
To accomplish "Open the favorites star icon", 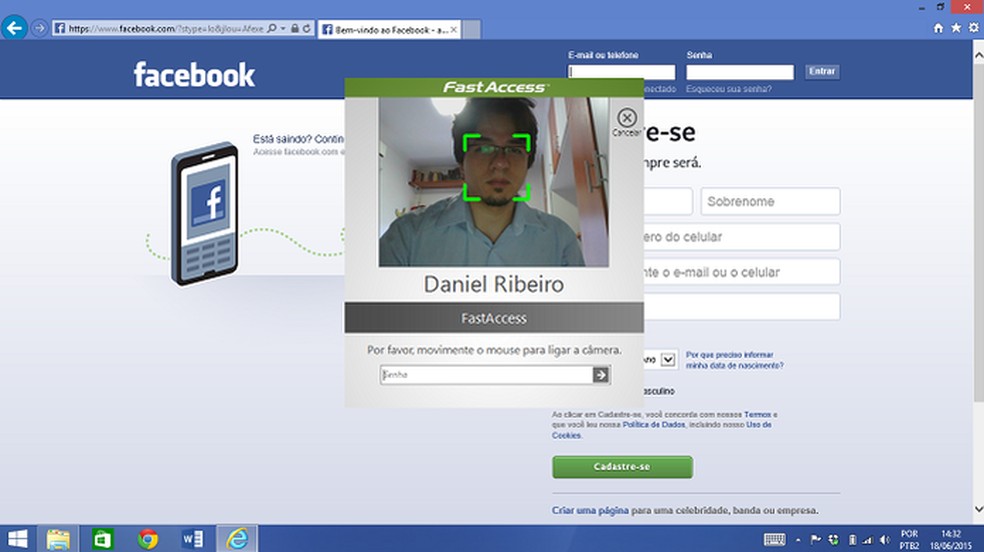I will point(956,28).
